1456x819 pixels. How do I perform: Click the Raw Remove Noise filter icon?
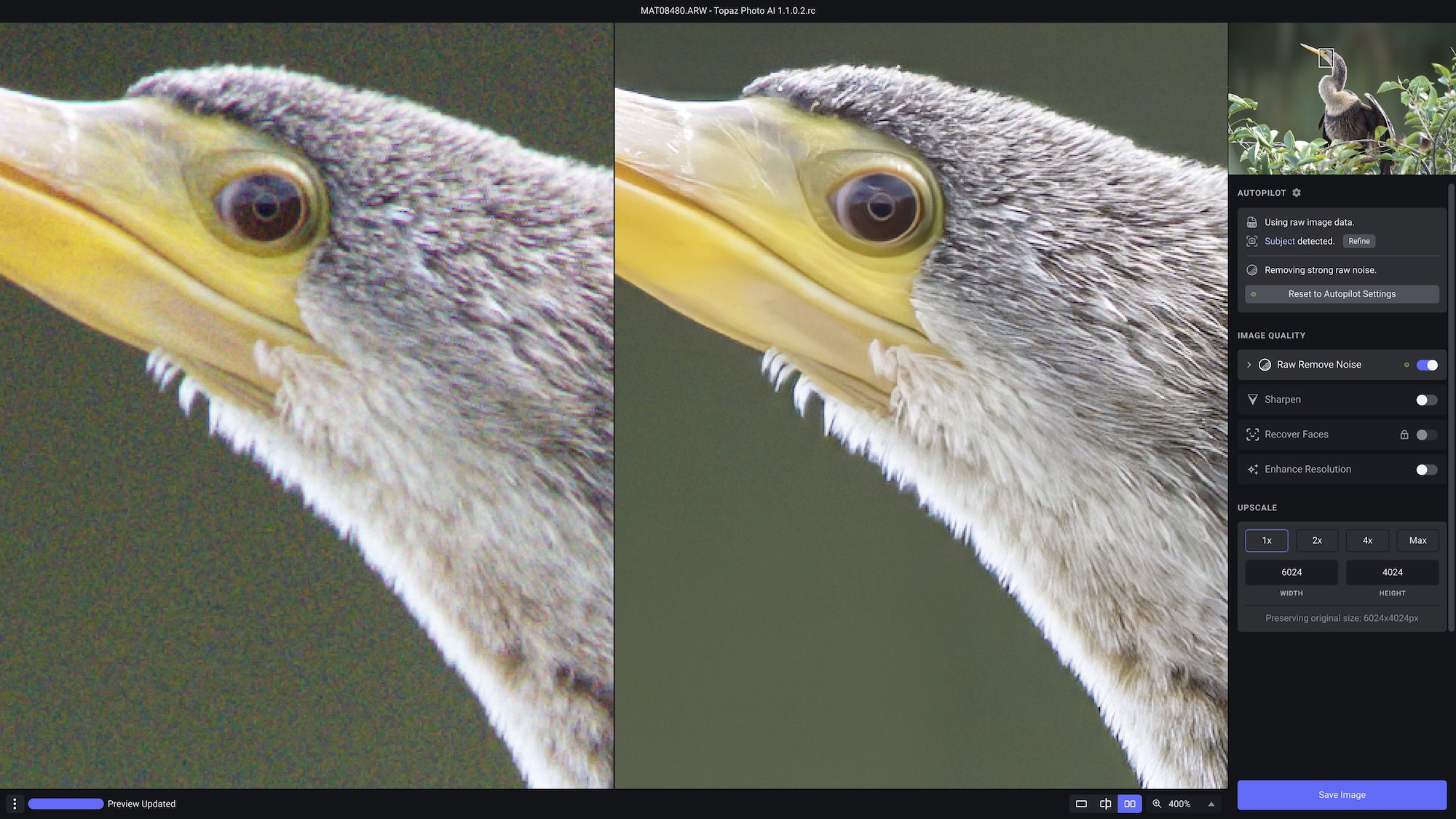click(x=1265, y=365)
